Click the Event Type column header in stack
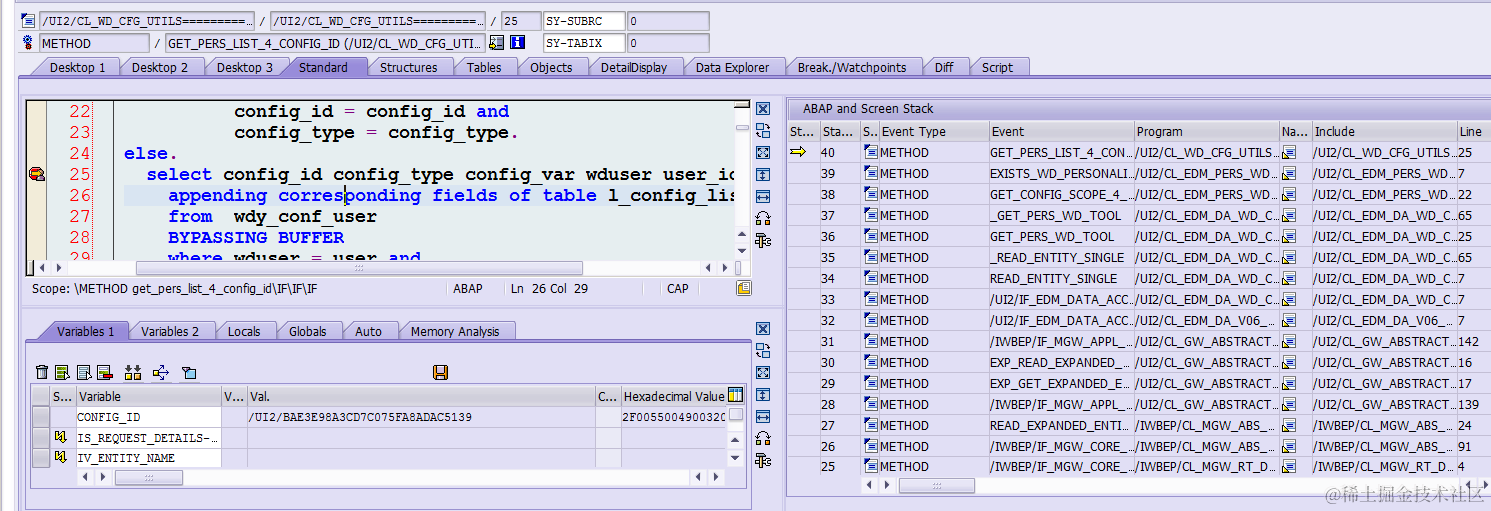 [x=933, y=131]
